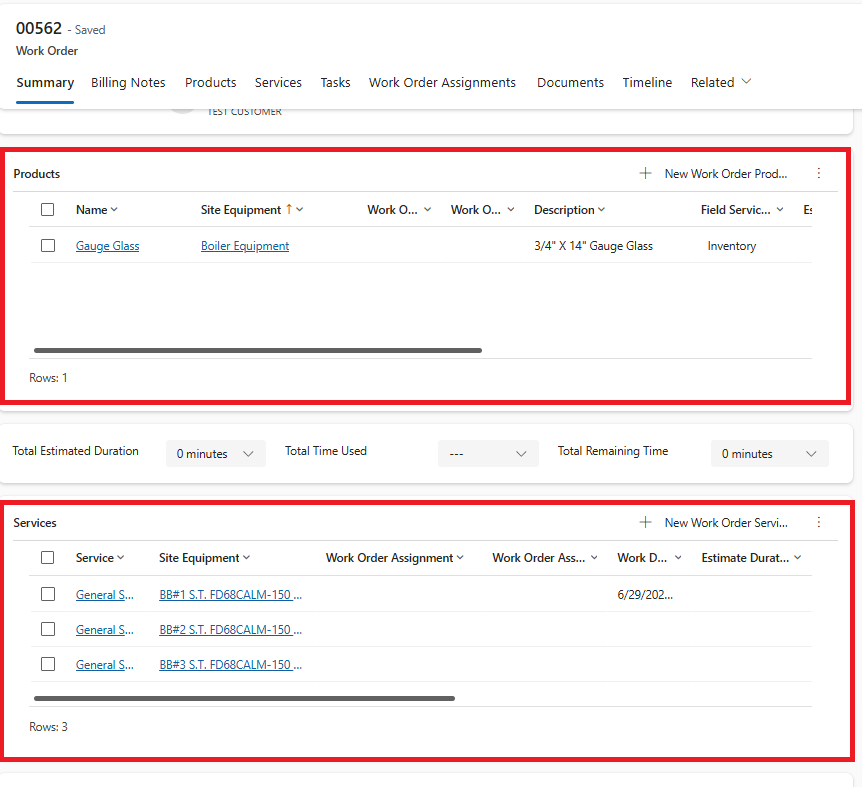Open Total Estimated Duration 0 minutes dropdown

pos(216,453)
